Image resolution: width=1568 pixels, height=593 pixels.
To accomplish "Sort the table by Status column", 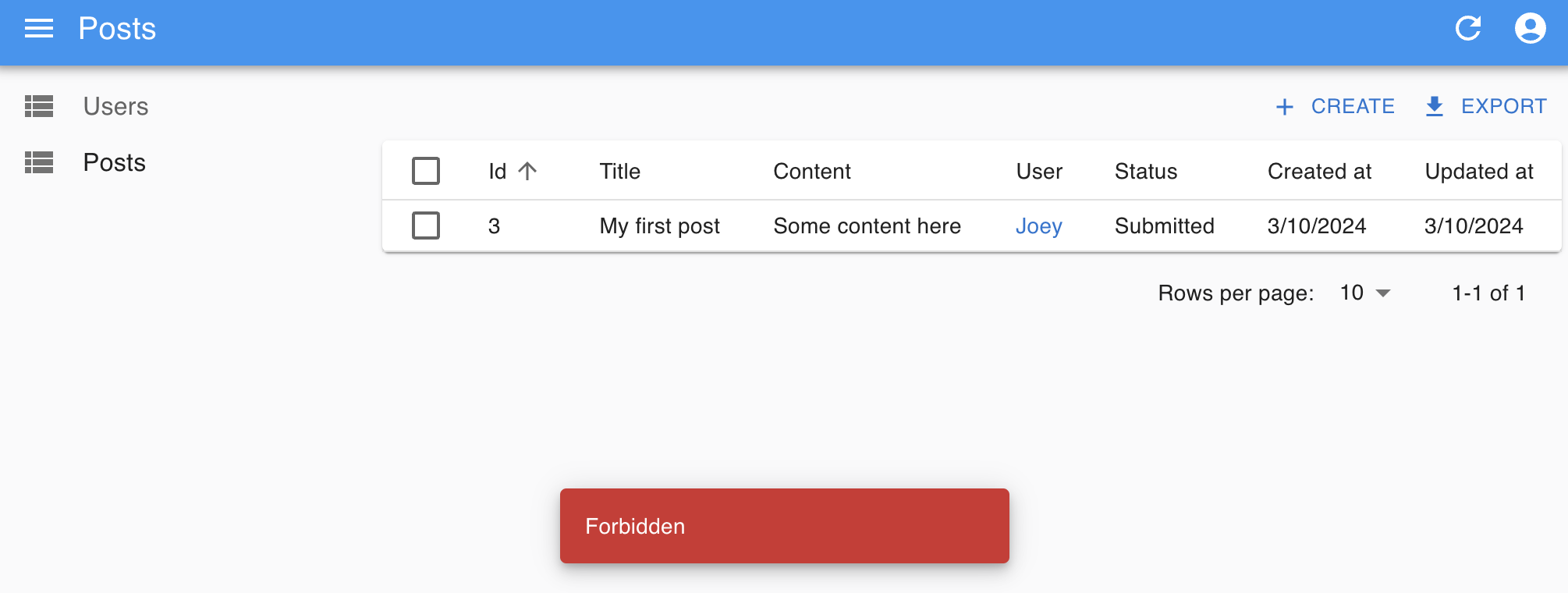I will 1145,172.
